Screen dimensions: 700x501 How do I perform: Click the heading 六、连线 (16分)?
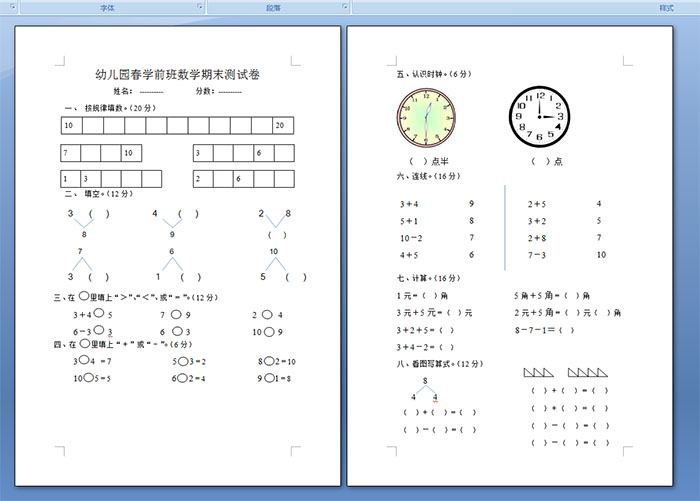point(429,176)
